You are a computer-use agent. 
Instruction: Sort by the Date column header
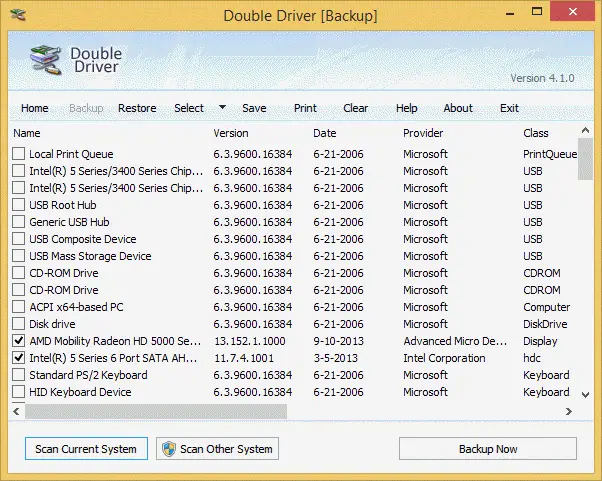[325, 133]
